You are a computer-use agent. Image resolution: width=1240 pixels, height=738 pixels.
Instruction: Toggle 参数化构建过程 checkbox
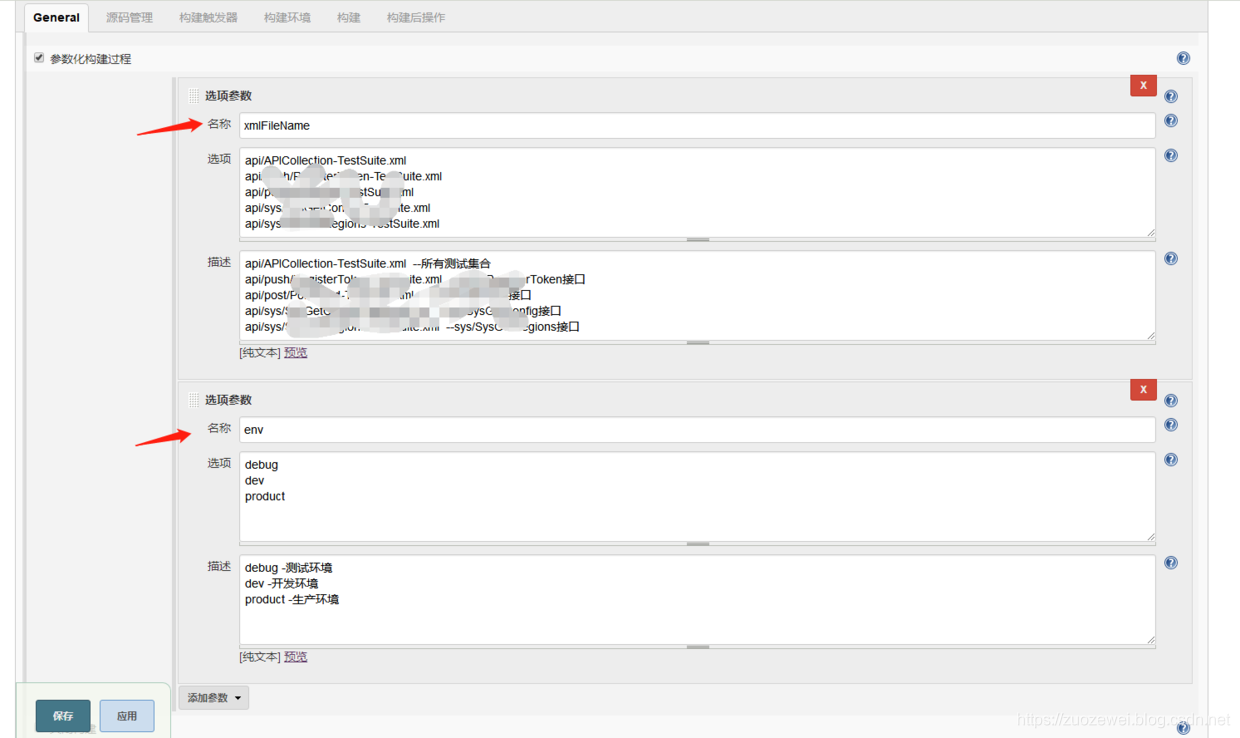[x=39, y=58]
